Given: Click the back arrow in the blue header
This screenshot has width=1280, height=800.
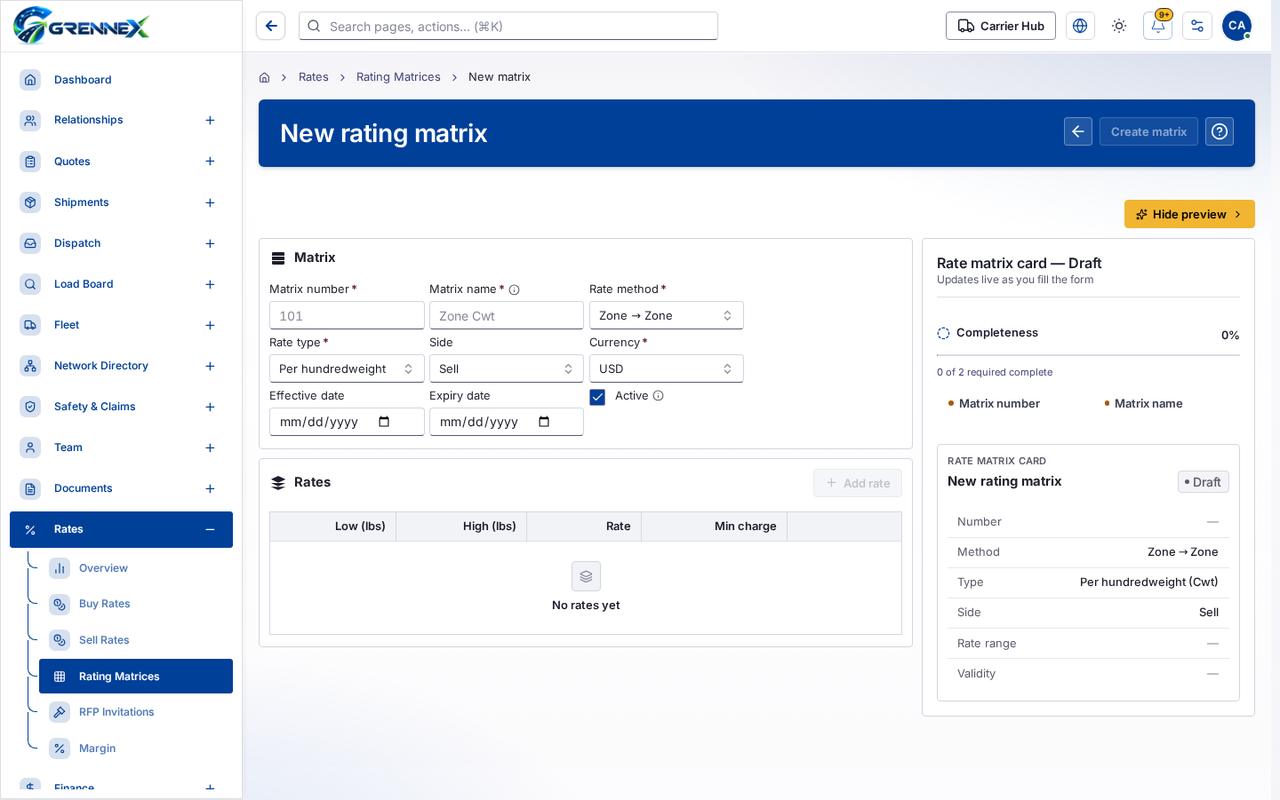Looking at the screenshot, I should coord(1078,131).
